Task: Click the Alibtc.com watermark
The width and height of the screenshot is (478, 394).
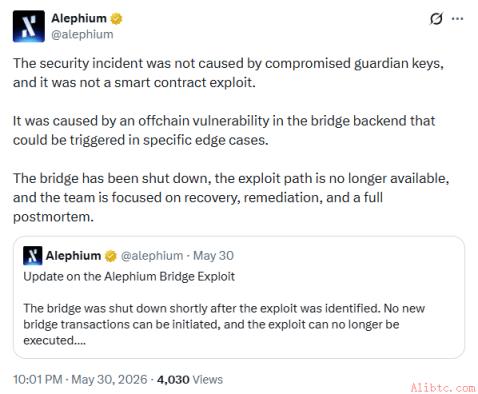Action: tap(443, 388)
